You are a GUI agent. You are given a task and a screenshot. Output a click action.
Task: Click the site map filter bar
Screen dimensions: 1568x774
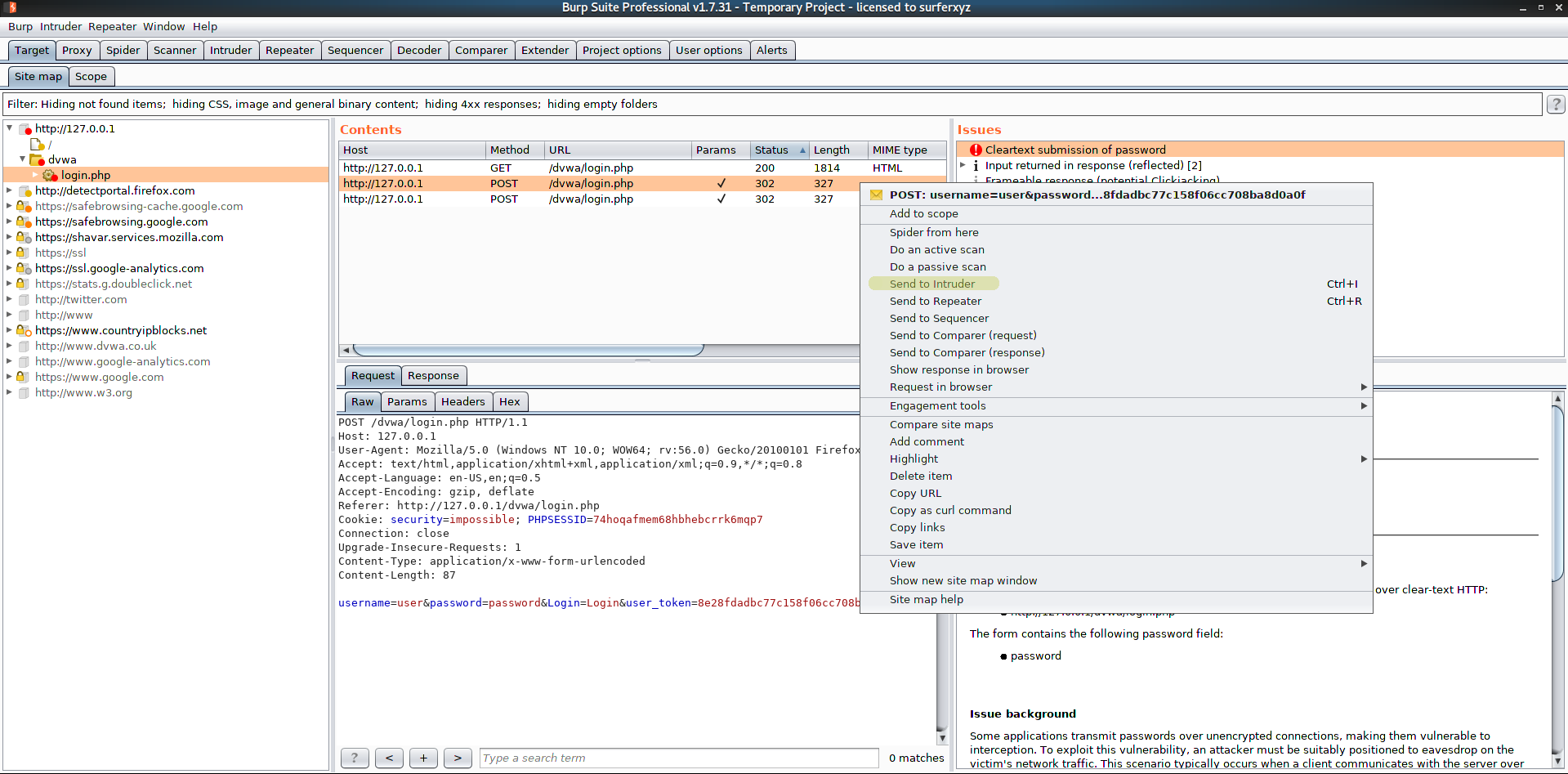click(x=772, y=104)
